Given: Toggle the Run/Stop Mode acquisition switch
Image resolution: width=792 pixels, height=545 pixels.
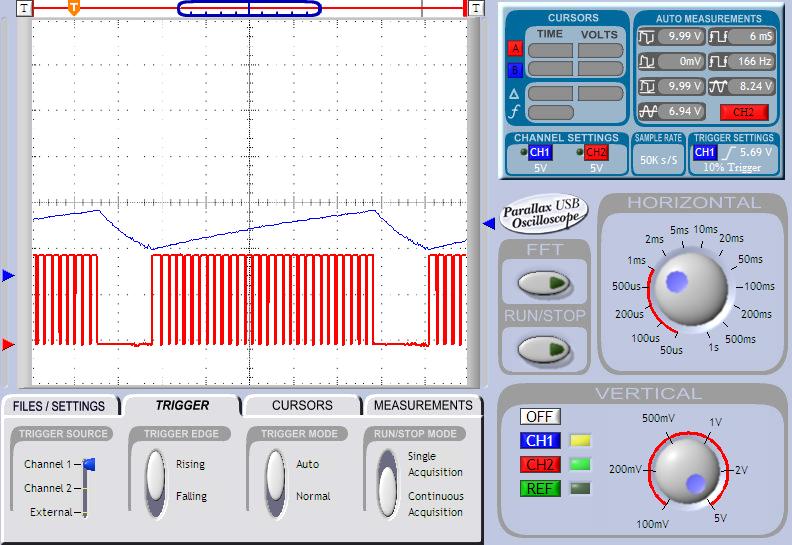Looking at the screenshot, I should click(x=387, y=485).
